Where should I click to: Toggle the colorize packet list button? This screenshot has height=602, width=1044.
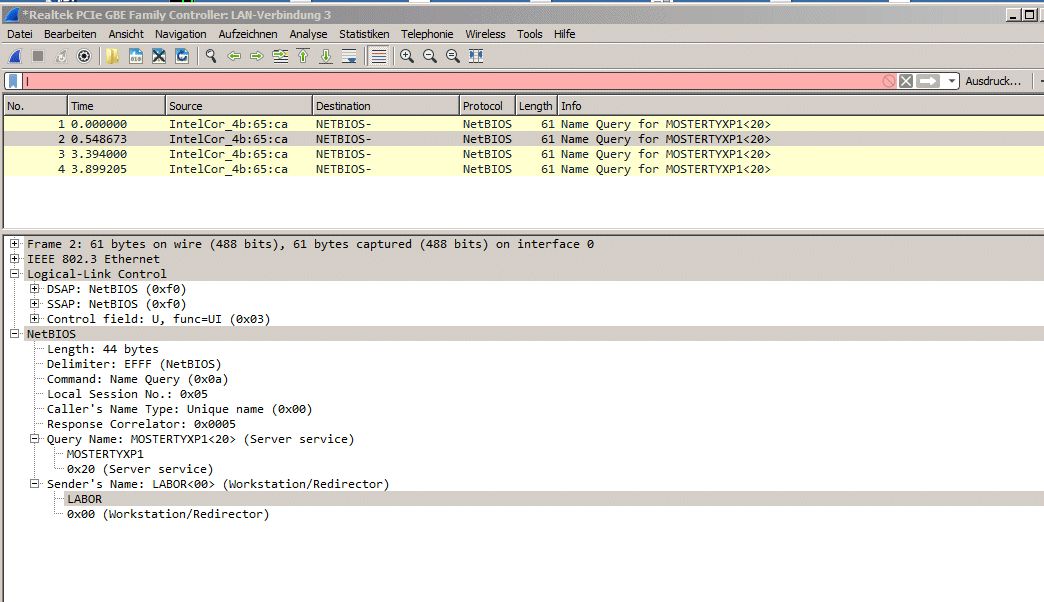click(x=379, y=56)
